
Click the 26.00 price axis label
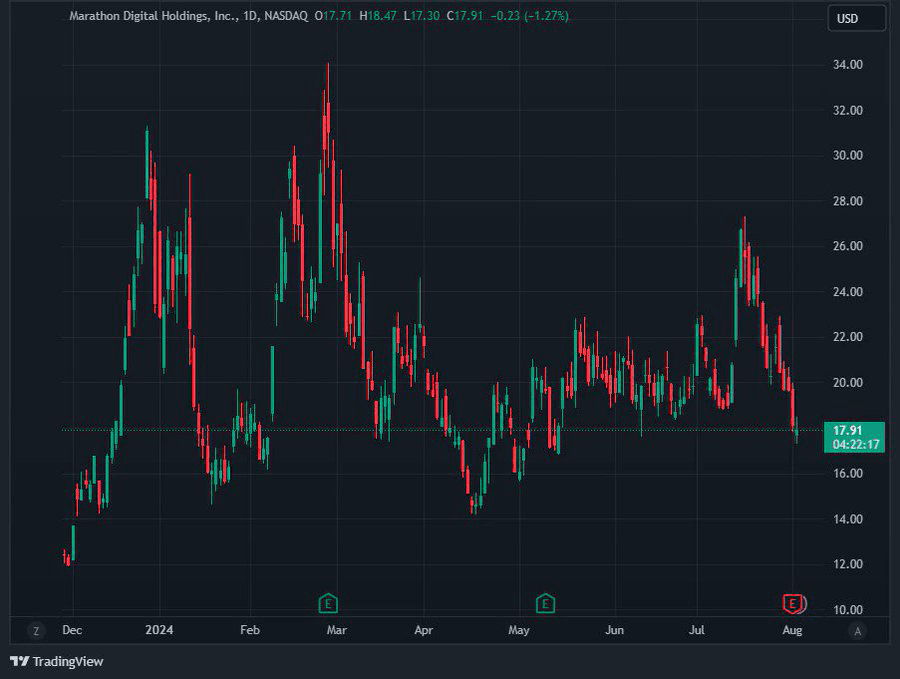coord(848,246)
